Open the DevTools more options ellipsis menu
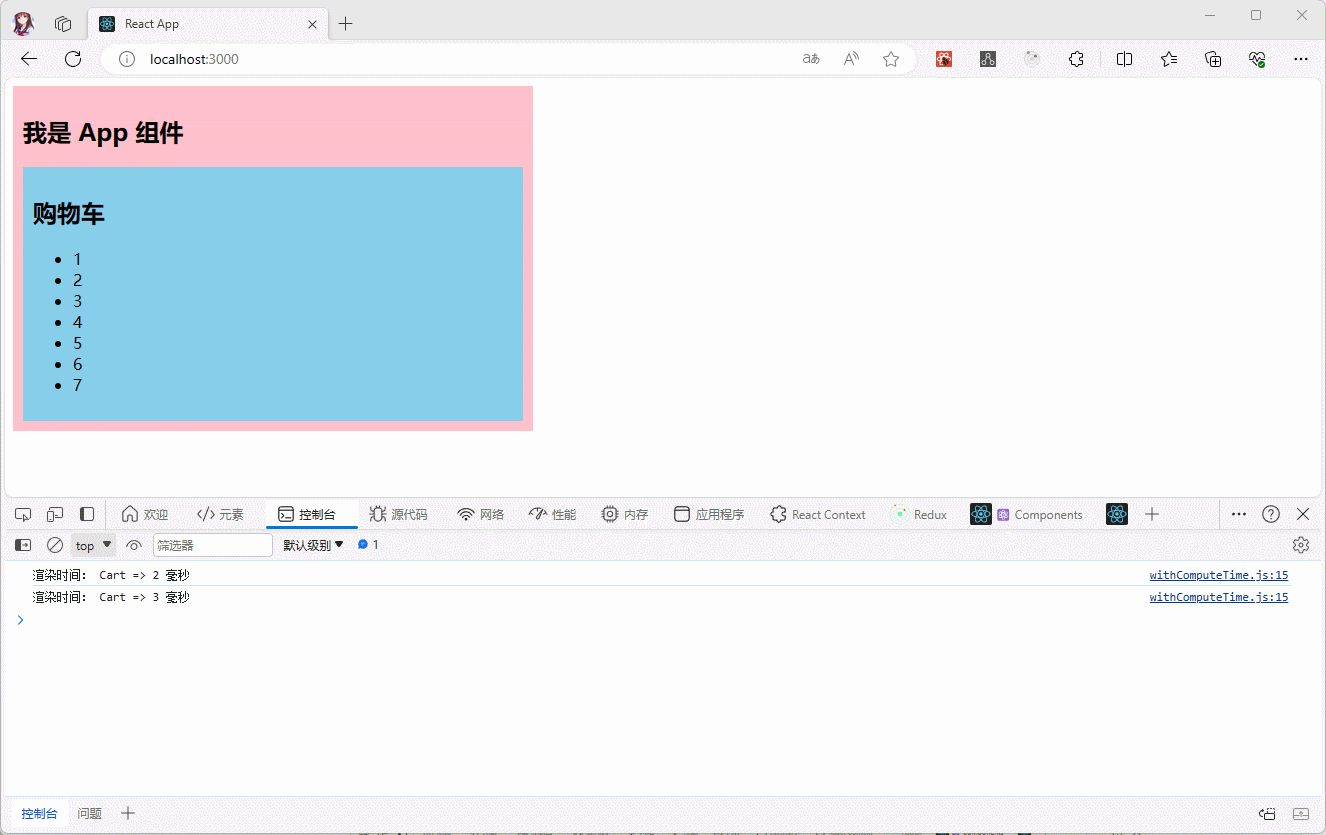 (1238, 514)
